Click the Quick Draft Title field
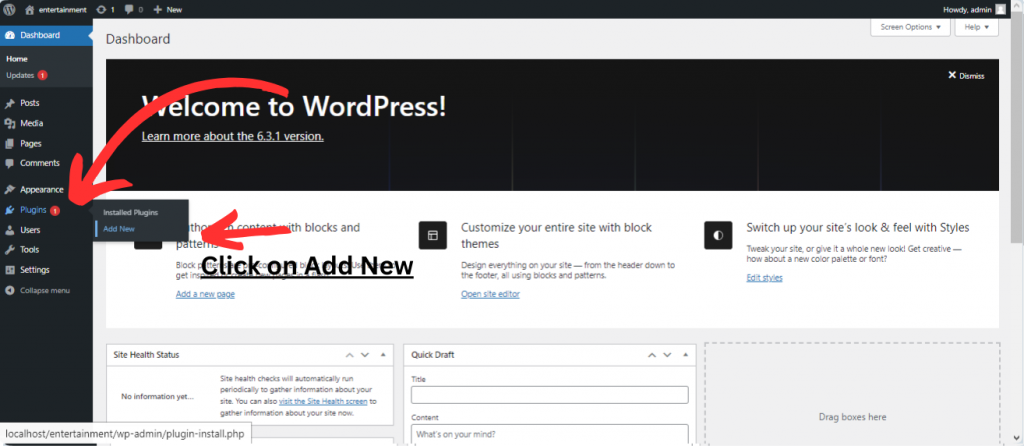 549,395
